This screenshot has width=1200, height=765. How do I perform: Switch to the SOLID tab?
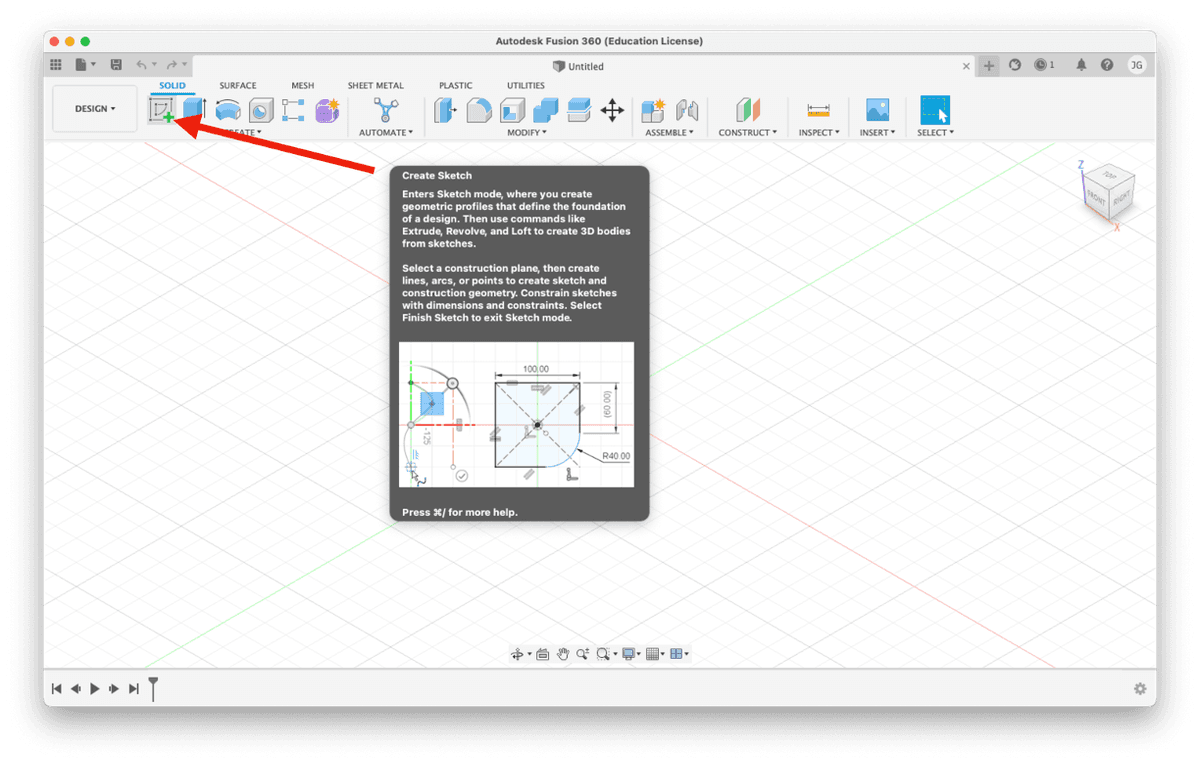click(x=172, y=86)
